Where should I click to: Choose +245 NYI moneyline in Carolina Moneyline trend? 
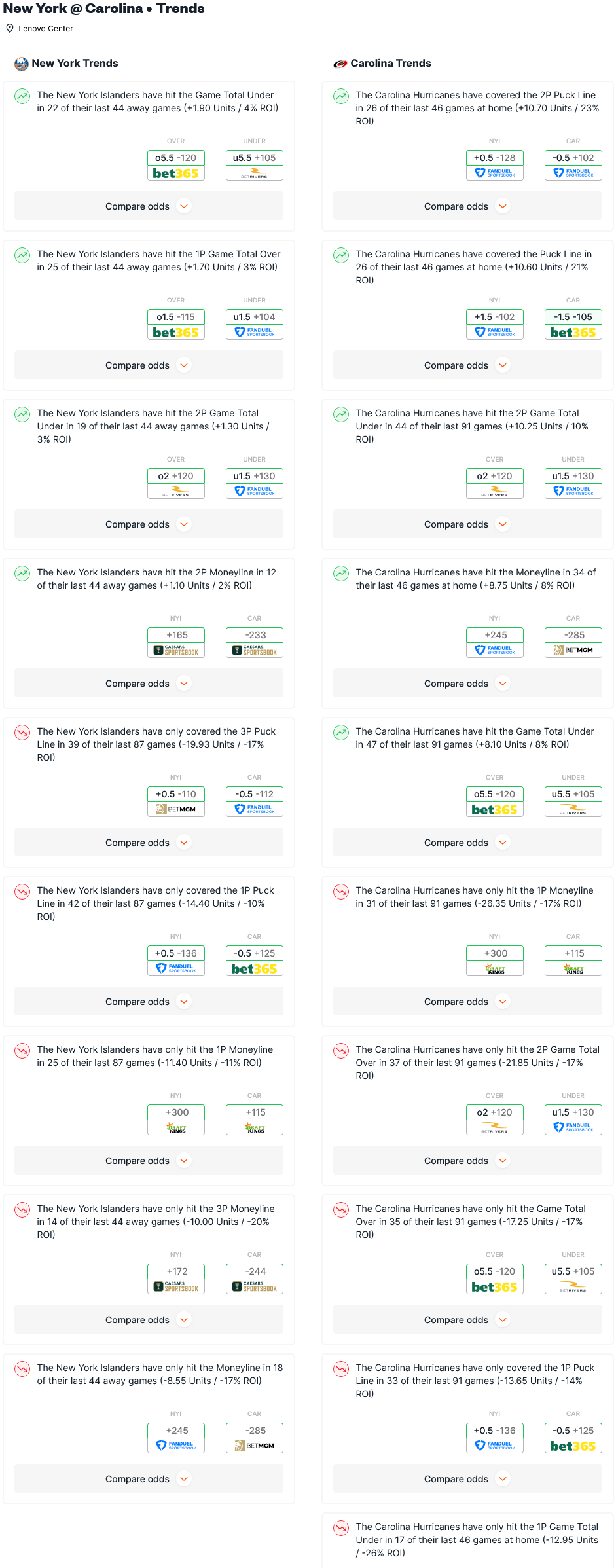(495, 642)
